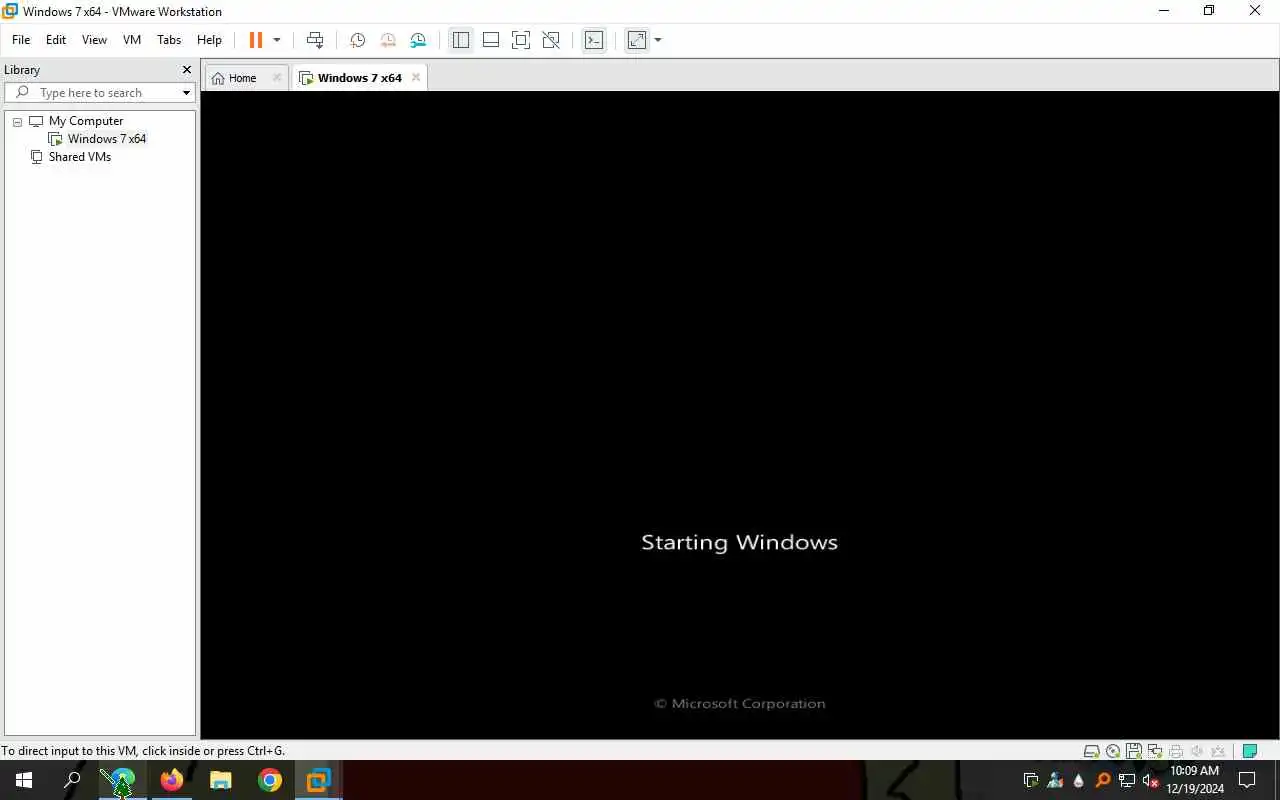Click the network adapter status icon
Viewport: 1280px width, 800px height.
click(x=1155, y=751)
